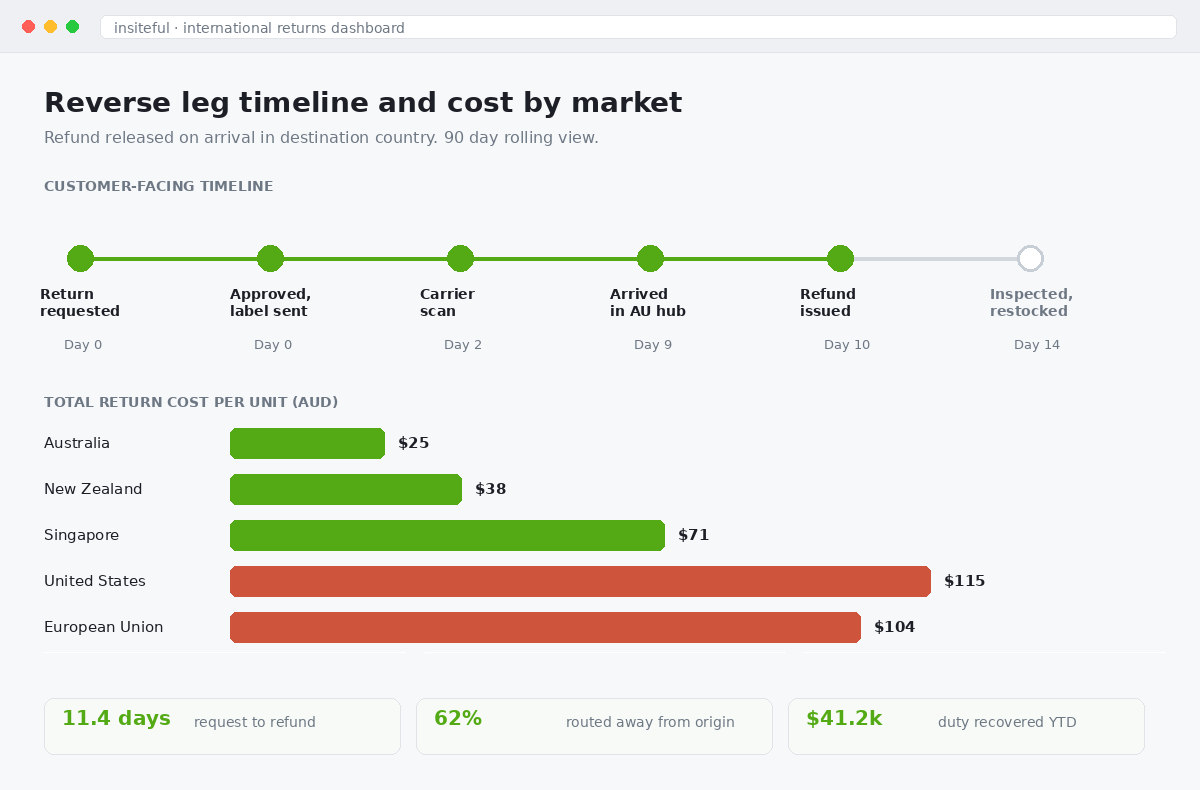1200x790 pixels.
Task: Select the Arrived in AU hub node
Action: click(x=650, y=259)
